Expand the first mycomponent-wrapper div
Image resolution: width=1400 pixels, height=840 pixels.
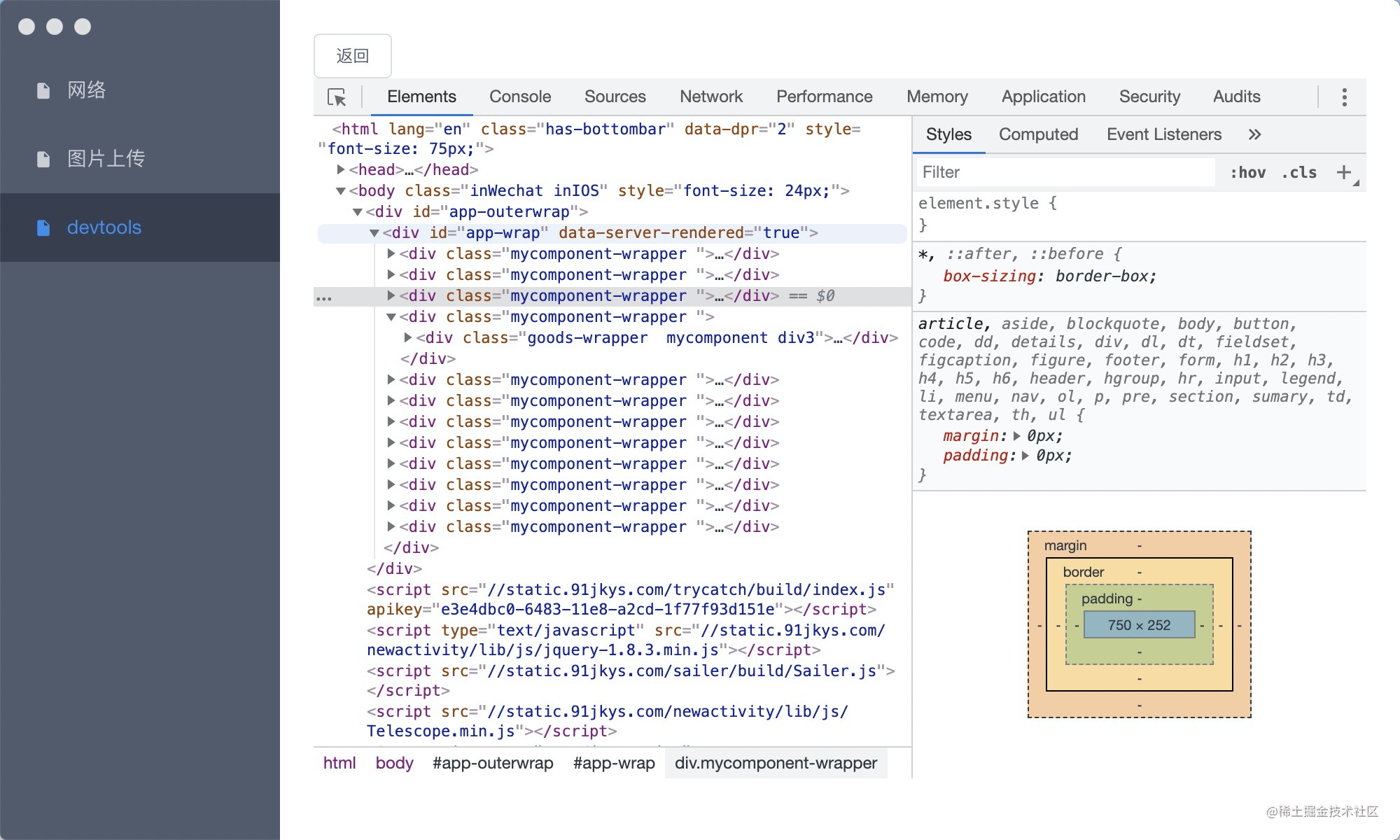391,253
